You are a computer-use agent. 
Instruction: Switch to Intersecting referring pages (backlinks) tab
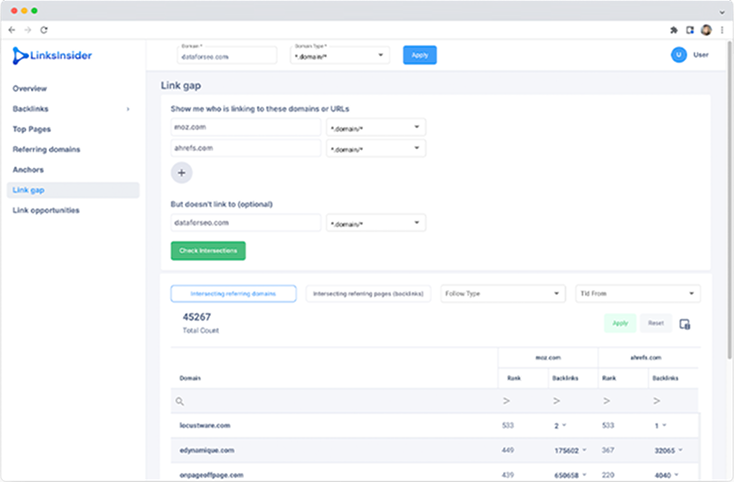point(368,293)
